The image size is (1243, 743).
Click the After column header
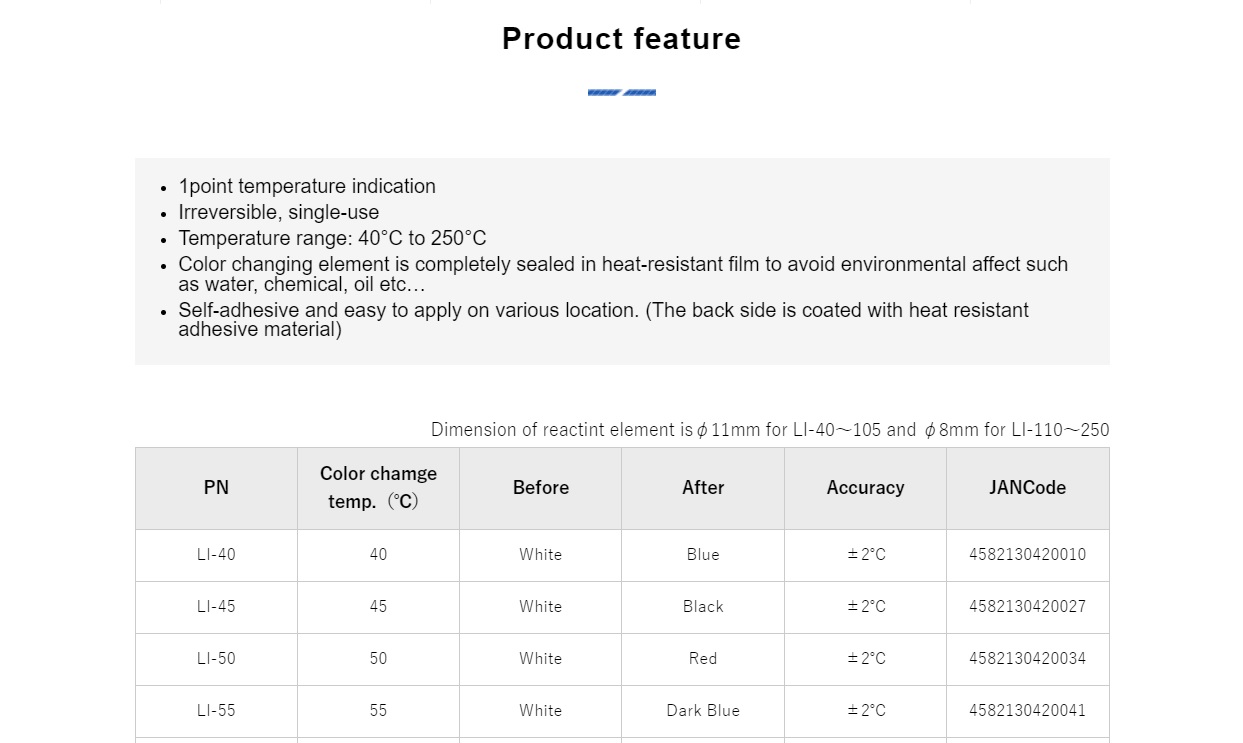pos(703,488)
